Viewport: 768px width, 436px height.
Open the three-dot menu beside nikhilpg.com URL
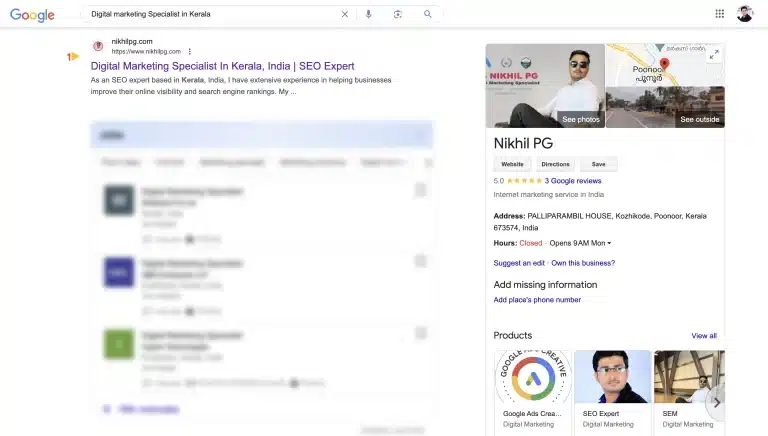[190, 51]
